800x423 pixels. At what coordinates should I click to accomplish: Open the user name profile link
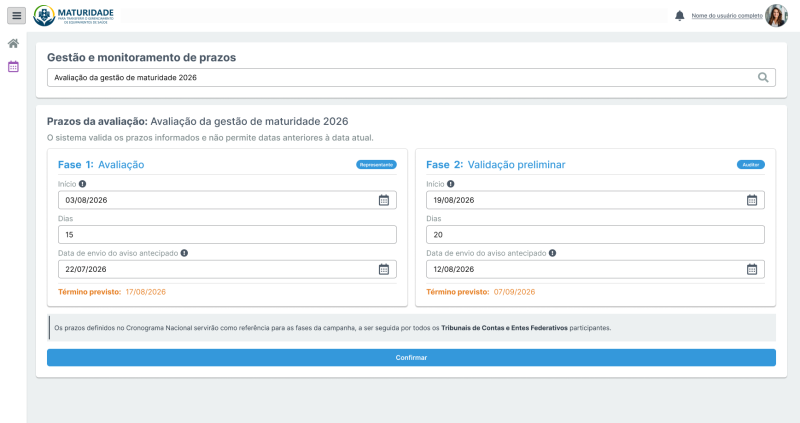727,16
